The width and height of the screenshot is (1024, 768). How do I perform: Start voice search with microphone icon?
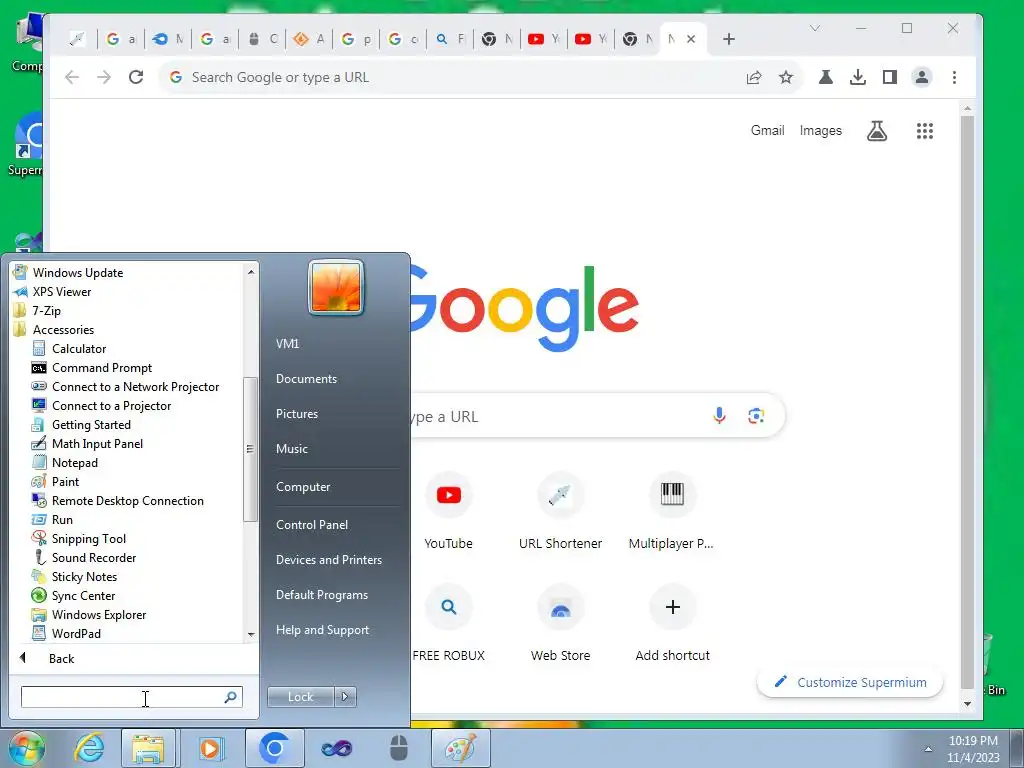719,415
